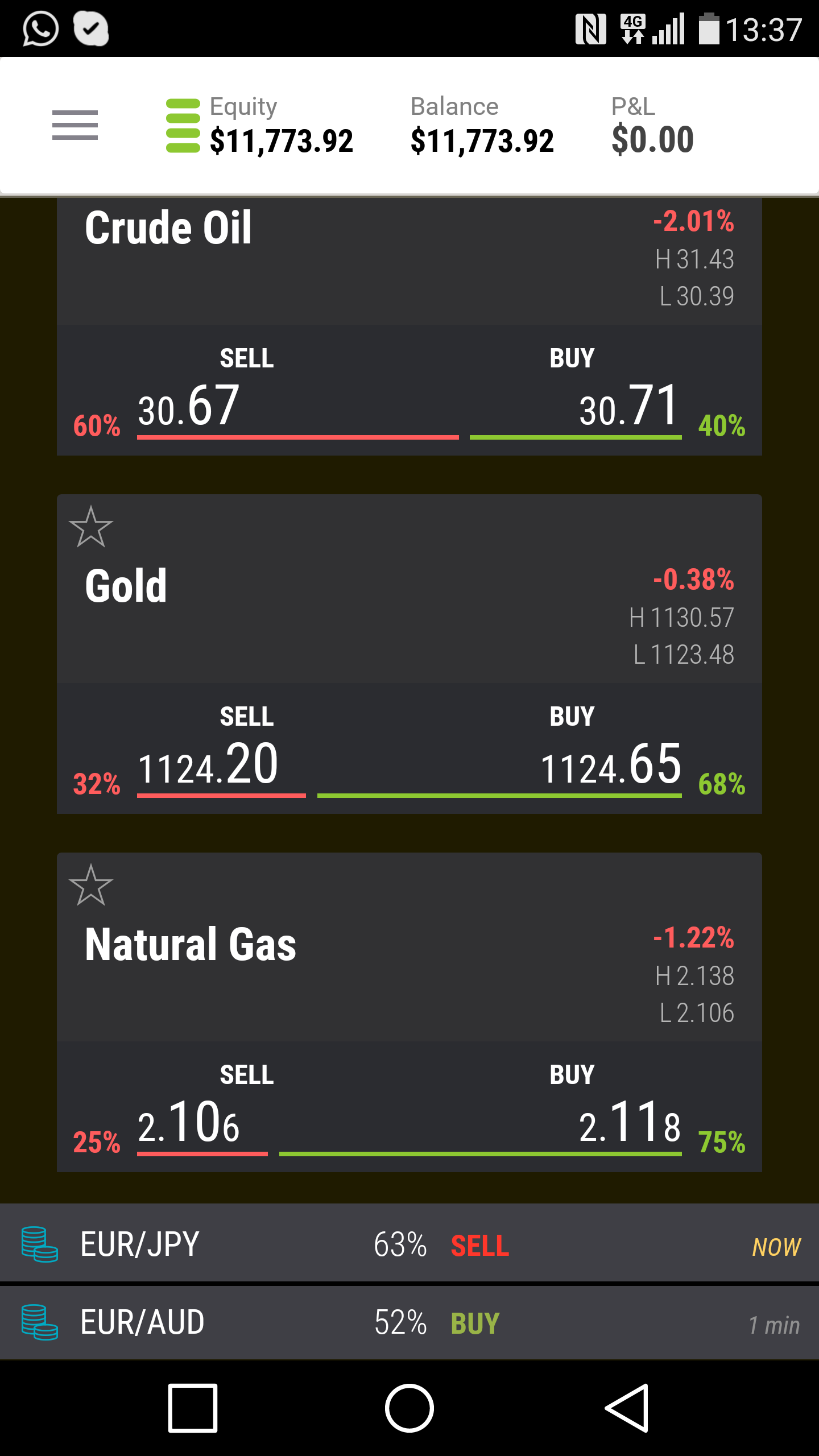Tap the Gold instrument title
Image resolution: width=819 pixels, height=1456 pixels.
click(126, 586)
